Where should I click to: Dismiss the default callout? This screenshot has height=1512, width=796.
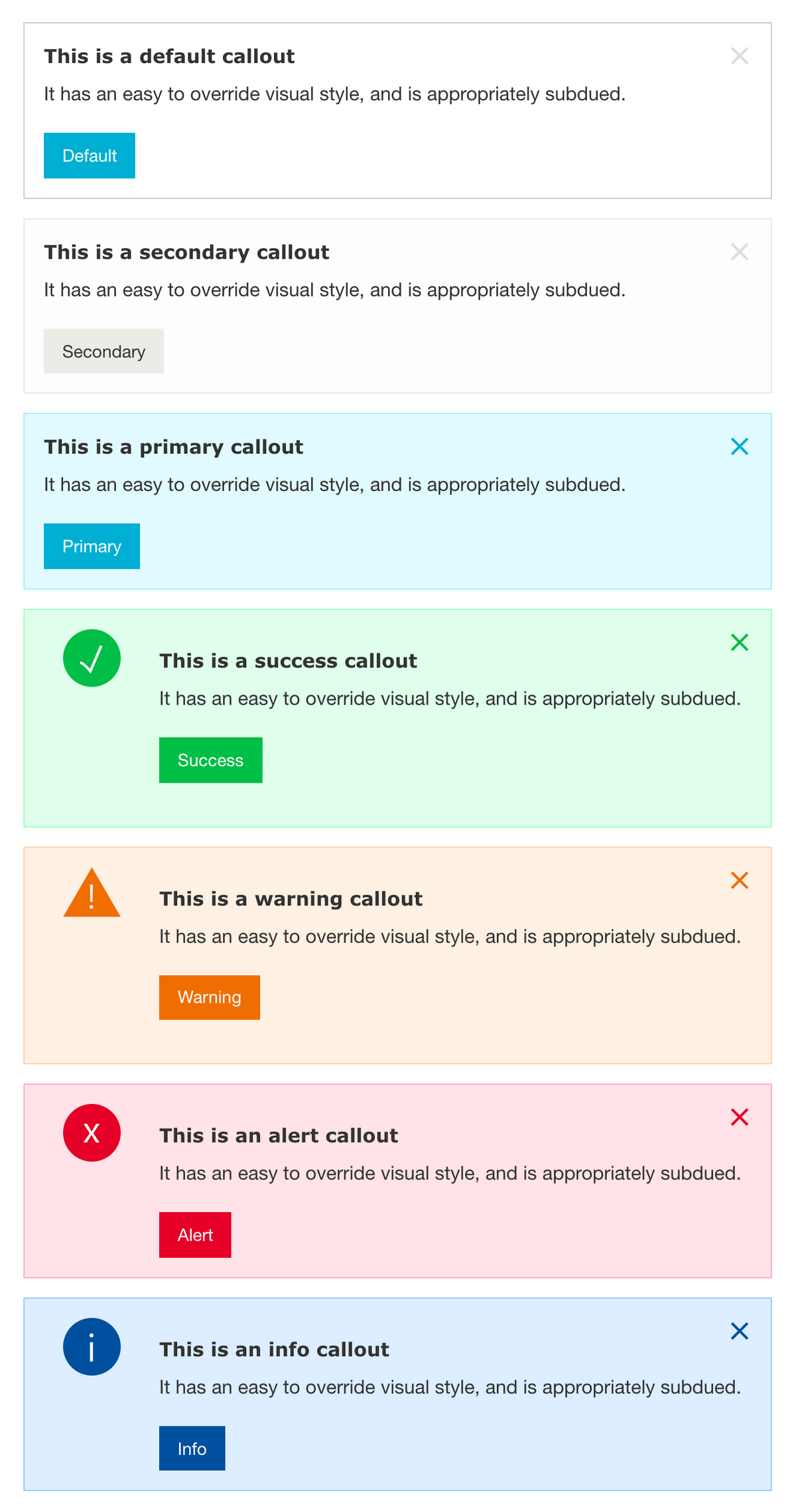tap(739, 56)
